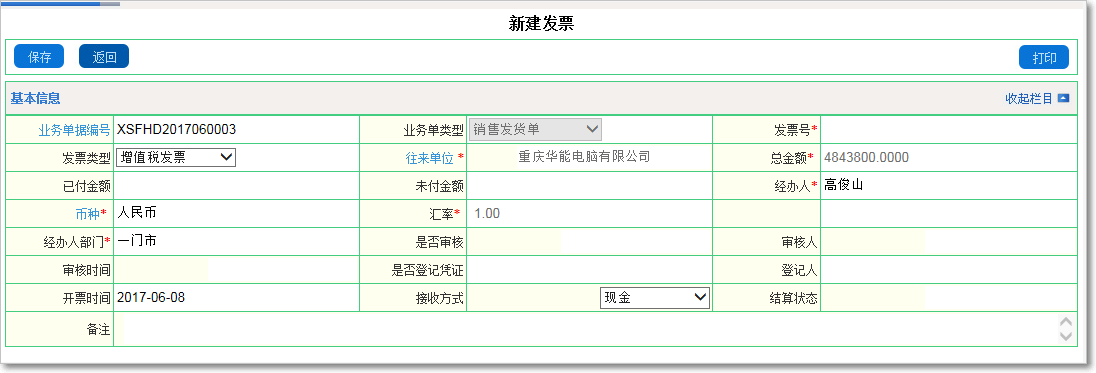Click the 开票时间 date 2017-06-08
1096x373 pixels.
(151, 297)
